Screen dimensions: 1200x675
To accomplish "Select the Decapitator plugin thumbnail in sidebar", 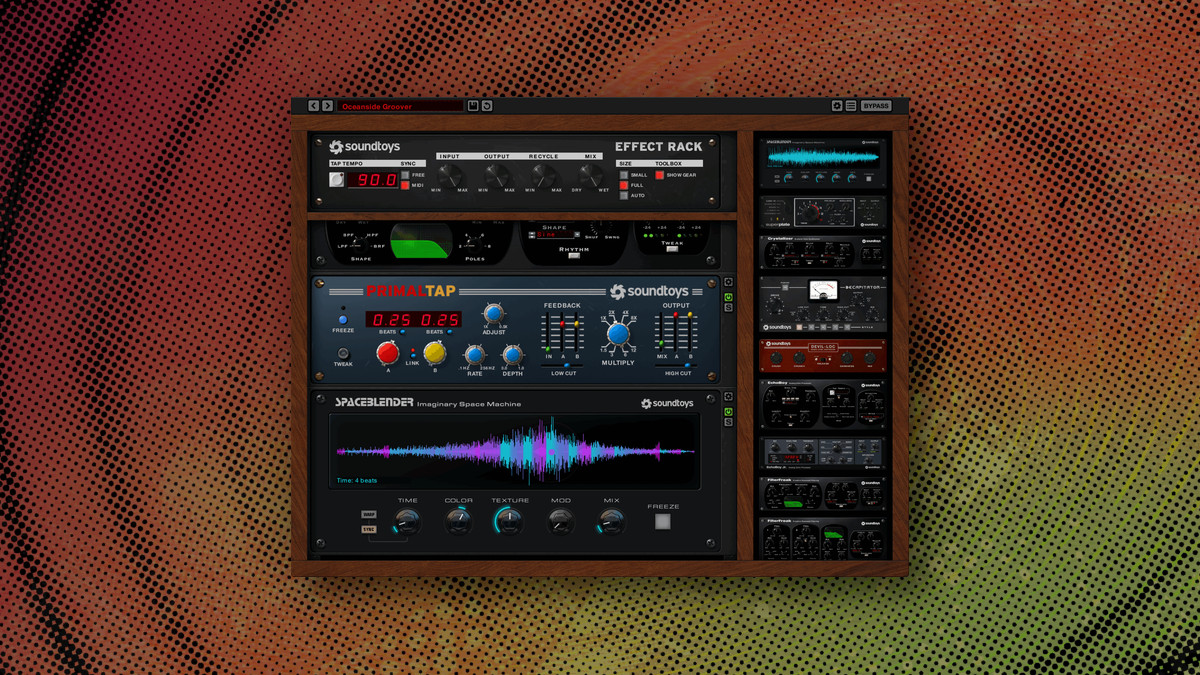I will click(x=822, y=303).
